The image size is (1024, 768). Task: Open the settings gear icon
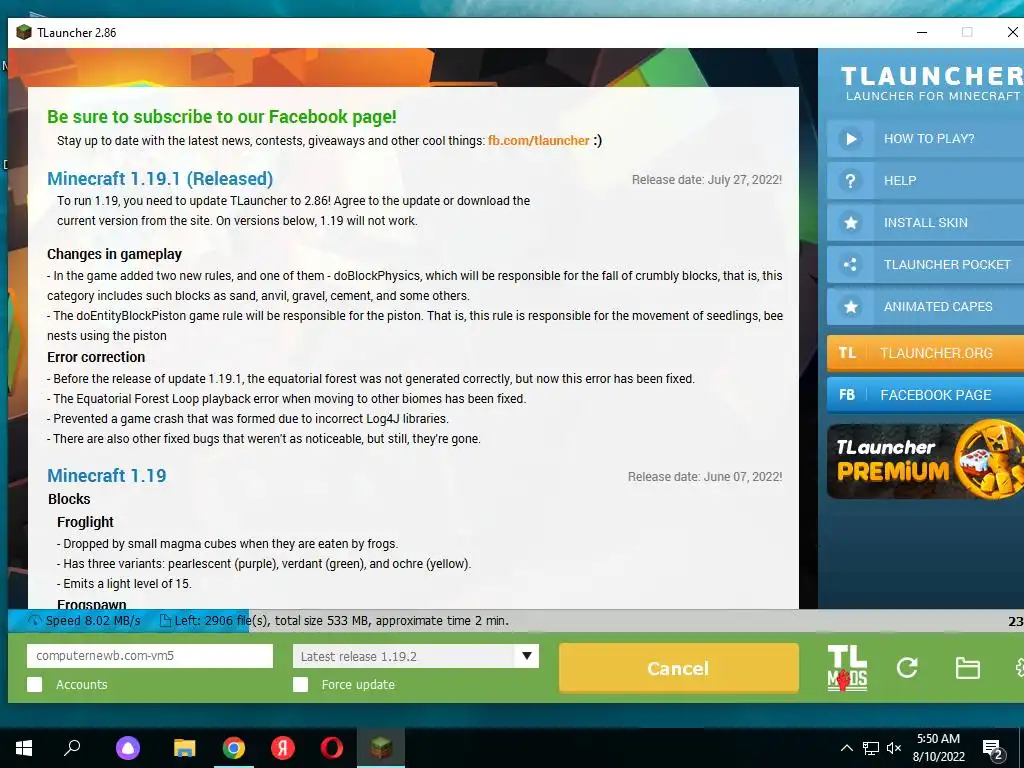click(1019, 667)
